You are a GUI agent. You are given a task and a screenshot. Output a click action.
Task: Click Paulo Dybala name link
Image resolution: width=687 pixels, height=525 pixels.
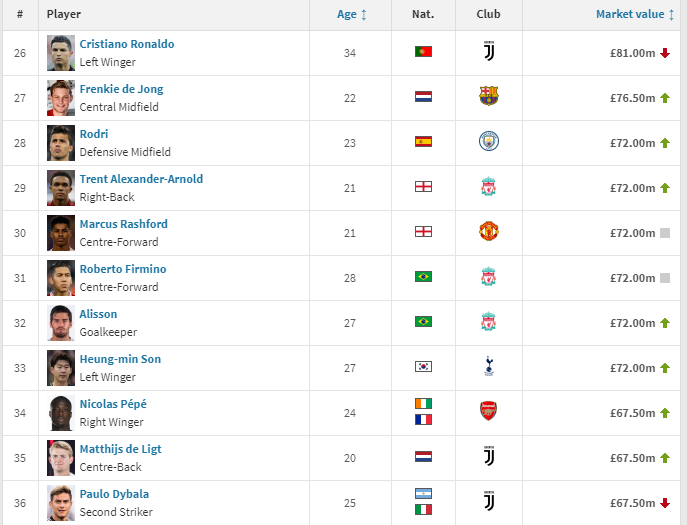[x=114, y=494]
